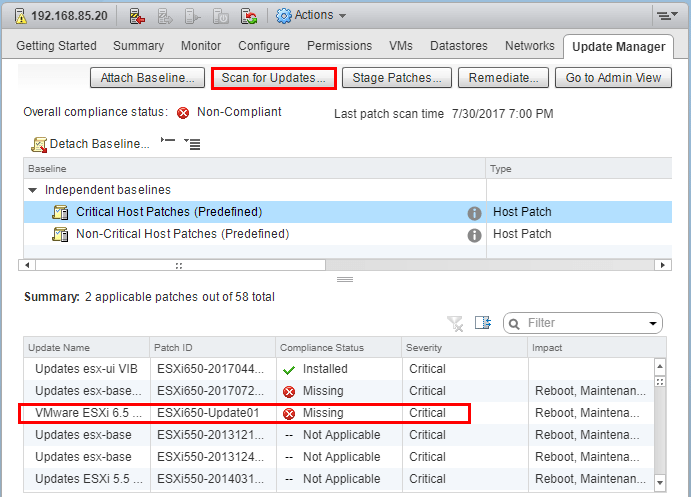
Task: Click the red Non-Compliant status icon
Action: [183, 113]
